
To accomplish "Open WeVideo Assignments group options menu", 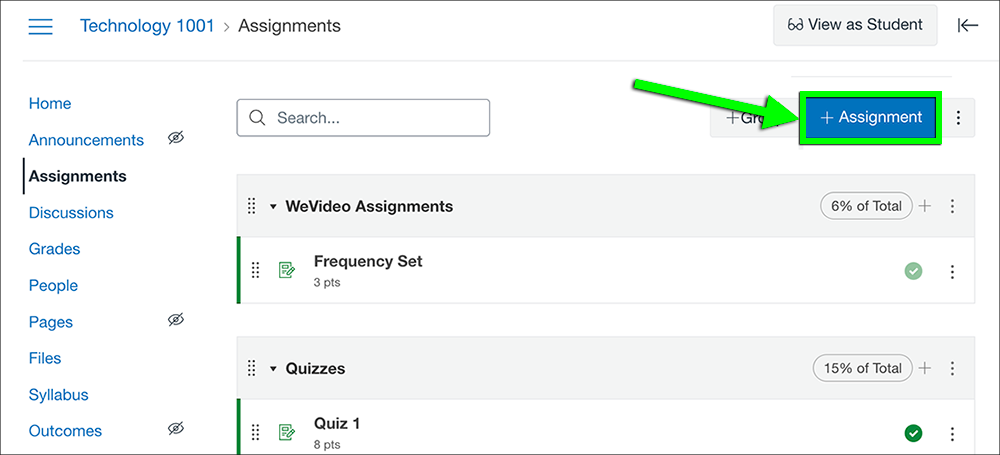I will (x=952, y=206).
